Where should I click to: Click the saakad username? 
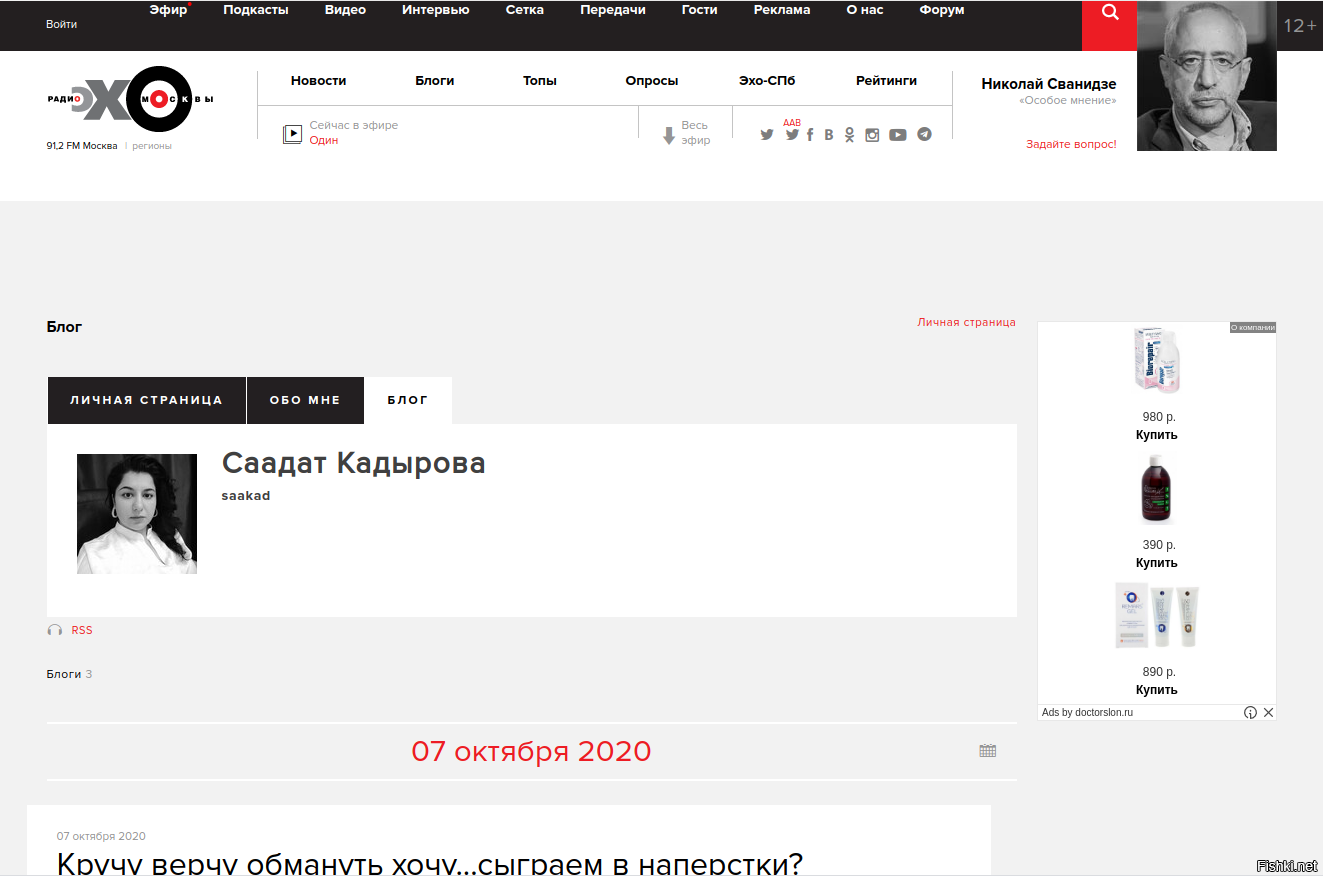click(x=246, y=496)
